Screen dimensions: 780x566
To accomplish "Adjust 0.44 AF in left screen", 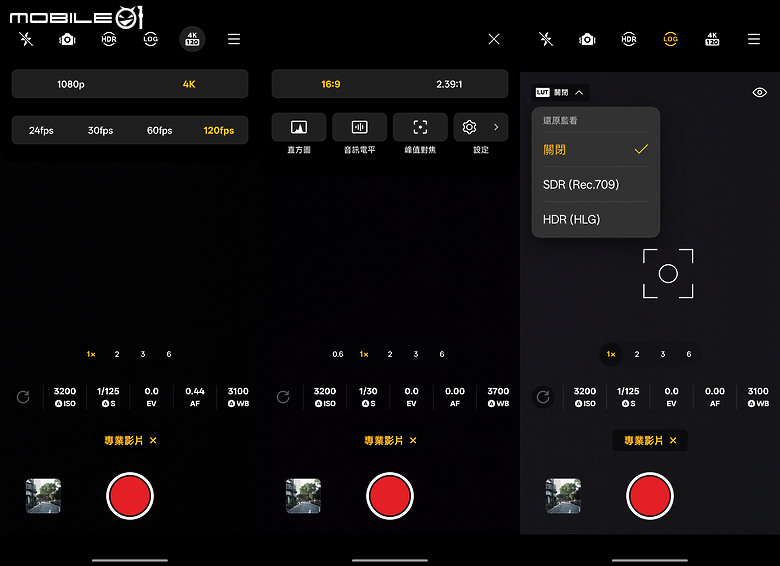I will [x=195, y=397].
